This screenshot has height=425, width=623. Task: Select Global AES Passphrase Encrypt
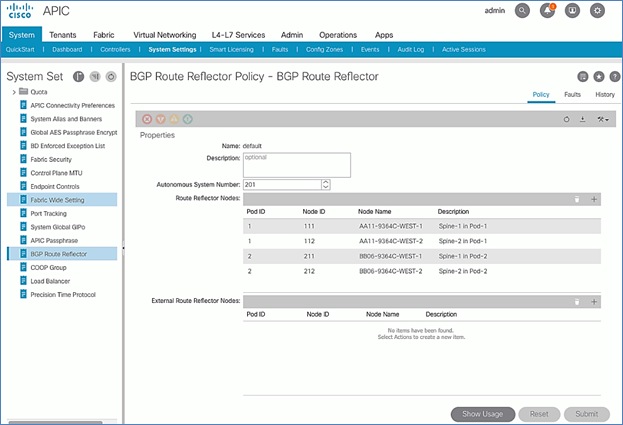click(74, 132)
